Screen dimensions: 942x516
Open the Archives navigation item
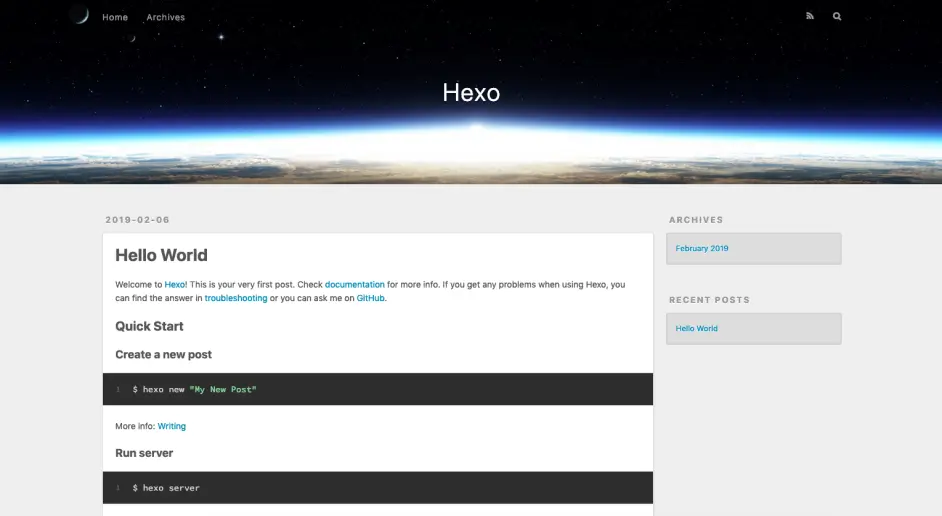pos(165,17)
